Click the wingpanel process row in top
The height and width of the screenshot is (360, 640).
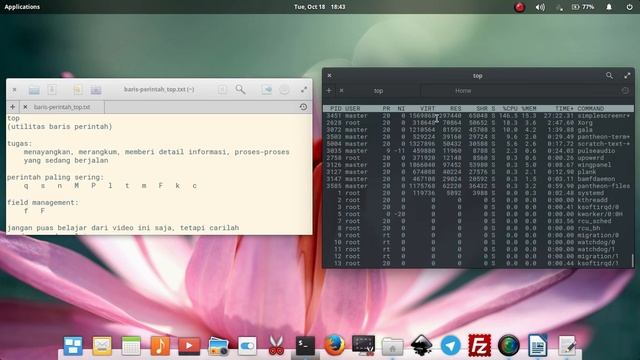478,165
